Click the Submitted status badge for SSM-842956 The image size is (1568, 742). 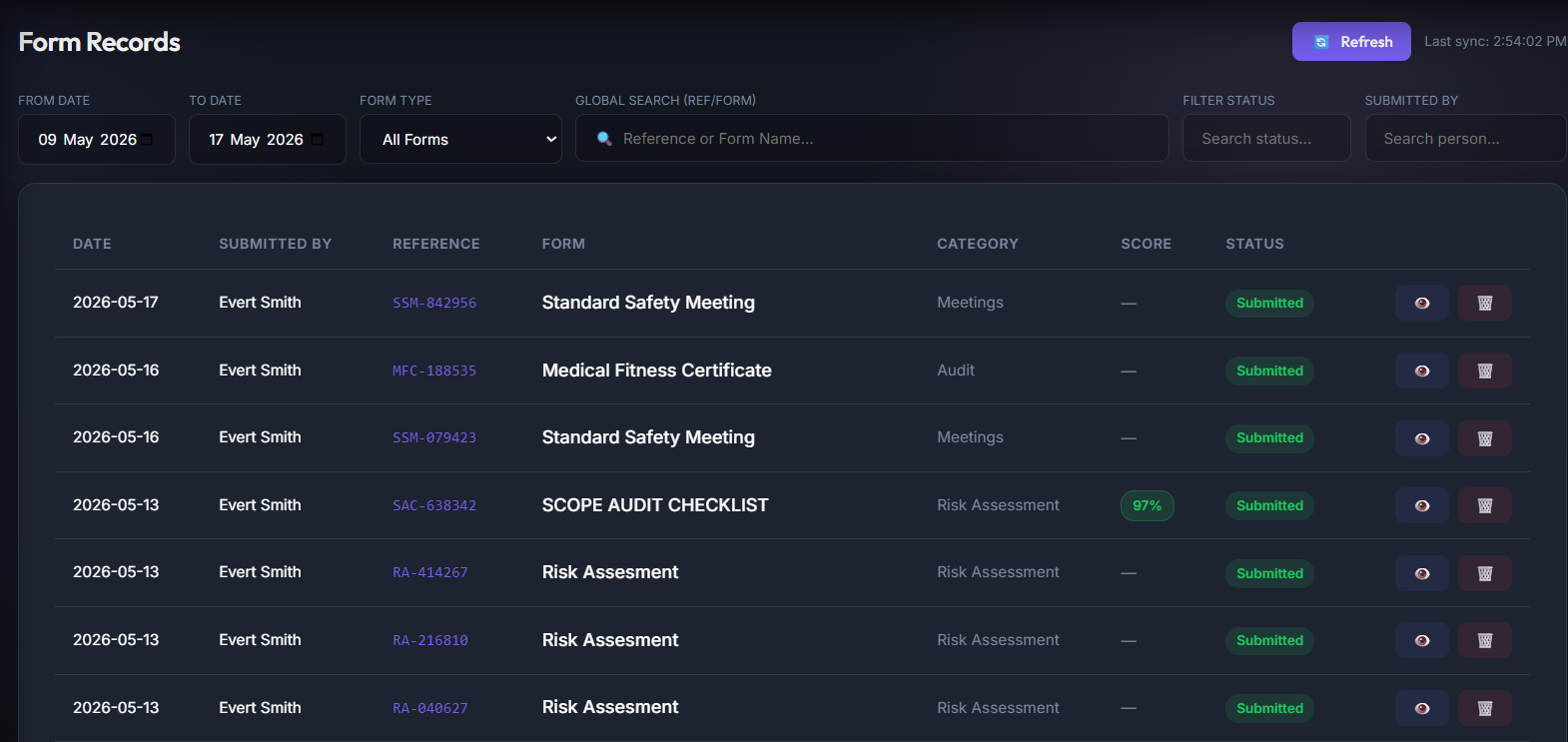point(1269,303)
